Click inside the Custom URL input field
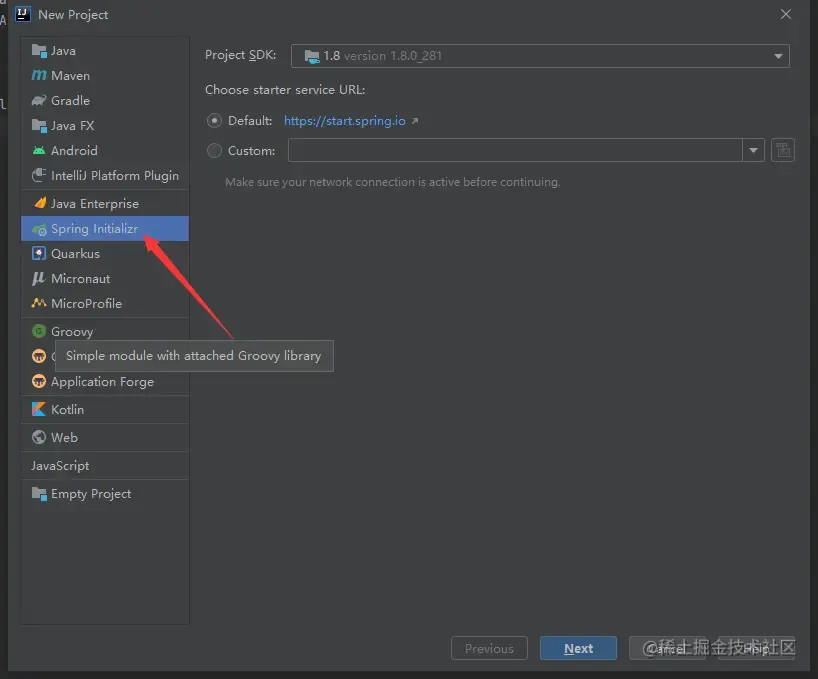Image resolution: width=818 pixels, height=679 pixels. (x=515, y=150)
